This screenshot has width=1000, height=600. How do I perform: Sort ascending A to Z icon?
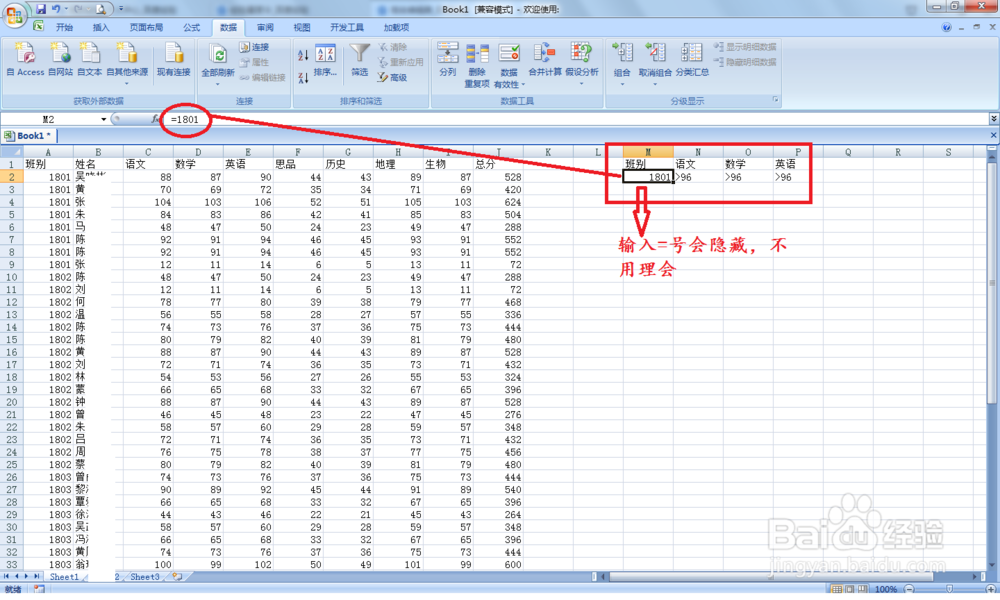coord(303,55)
